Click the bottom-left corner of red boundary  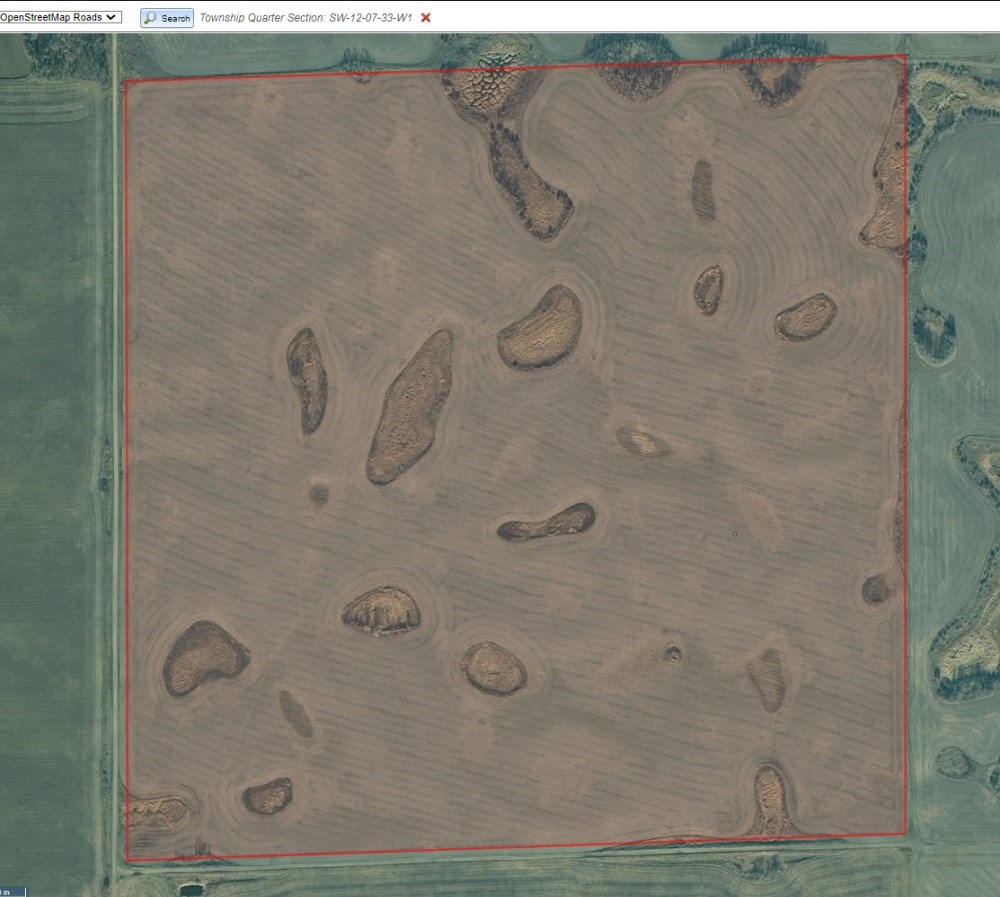128,860
